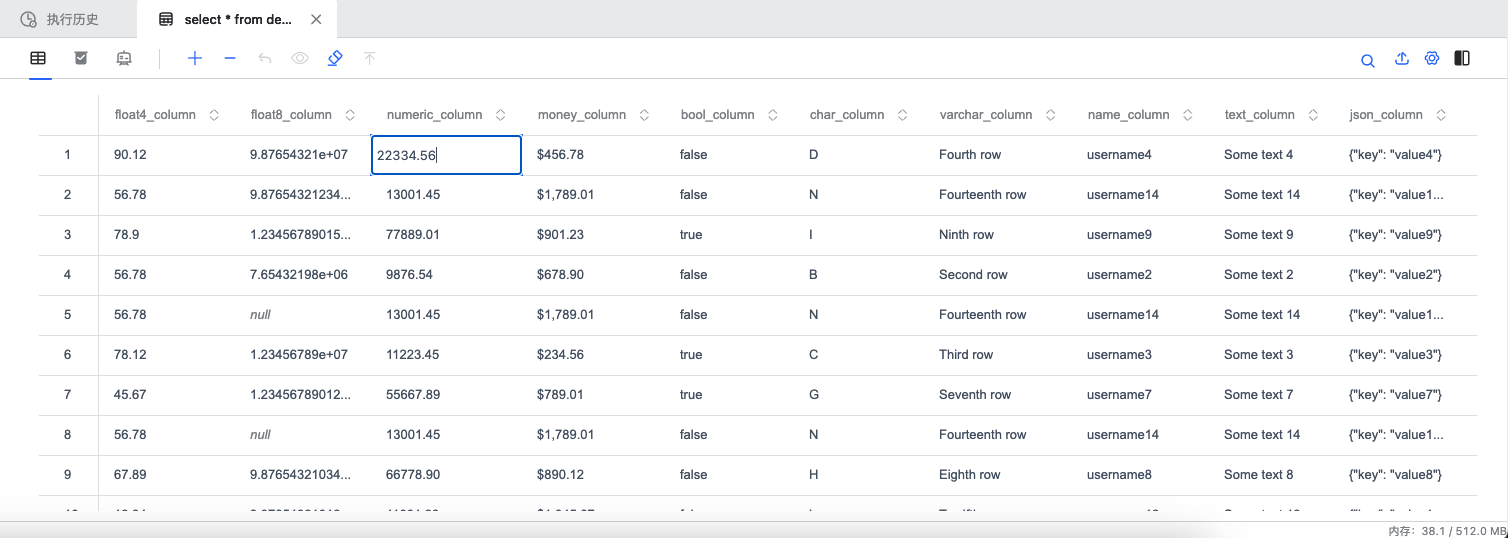Click varchar cell 'Fourth row'
This screenshot has height=538, width=1508.
point(970,155)
